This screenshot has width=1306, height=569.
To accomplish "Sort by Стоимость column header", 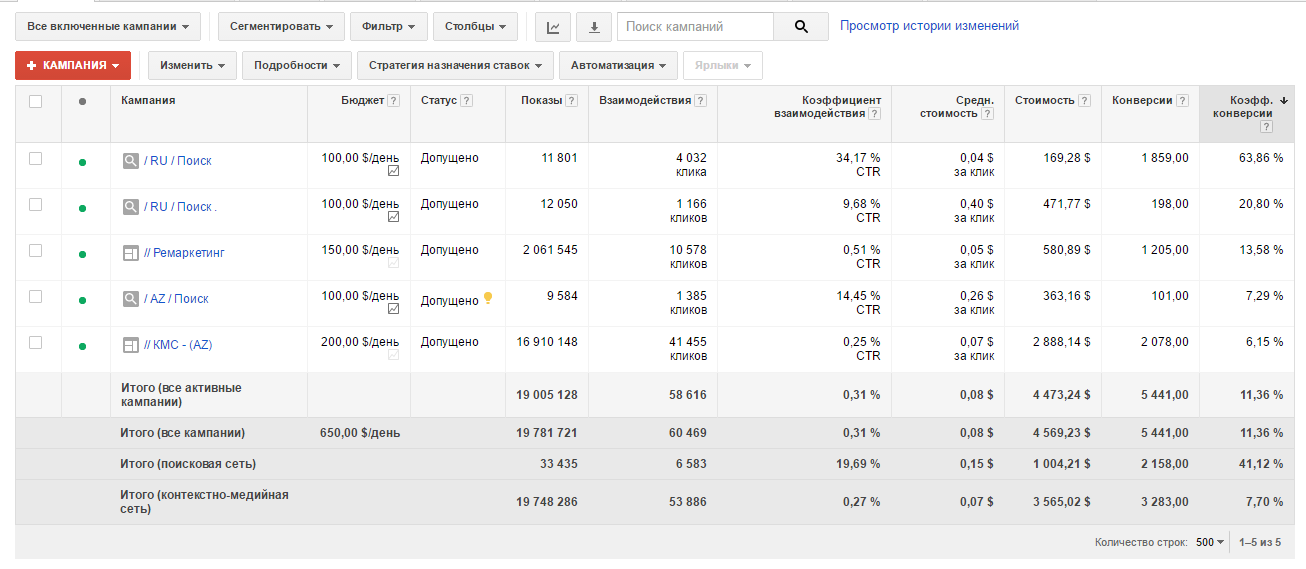I will point(1044,100).
